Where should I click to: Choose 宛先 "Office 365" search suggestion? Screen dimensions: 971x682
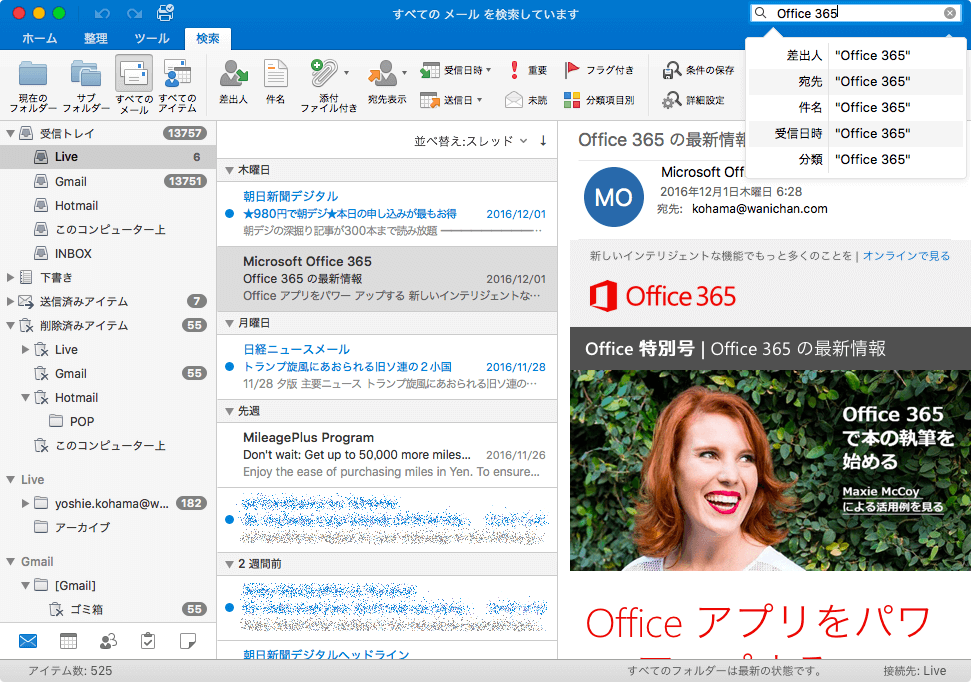(x=856, y=81)
